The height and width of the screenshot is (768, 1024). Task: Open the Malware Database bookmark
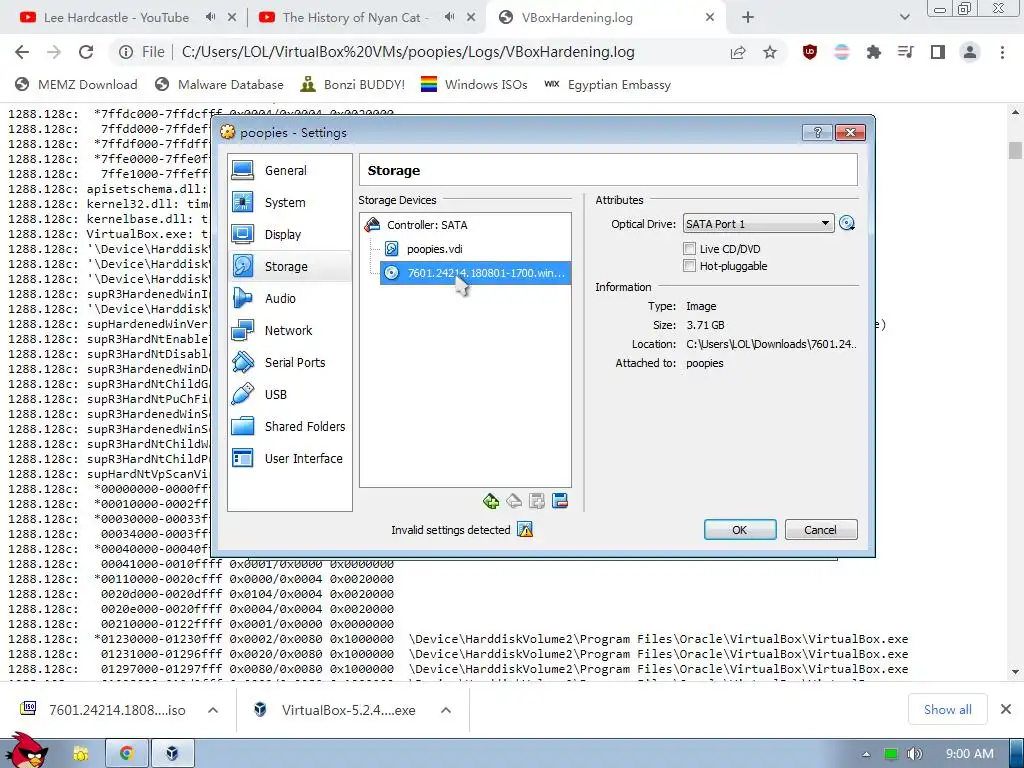pos(219,84)
